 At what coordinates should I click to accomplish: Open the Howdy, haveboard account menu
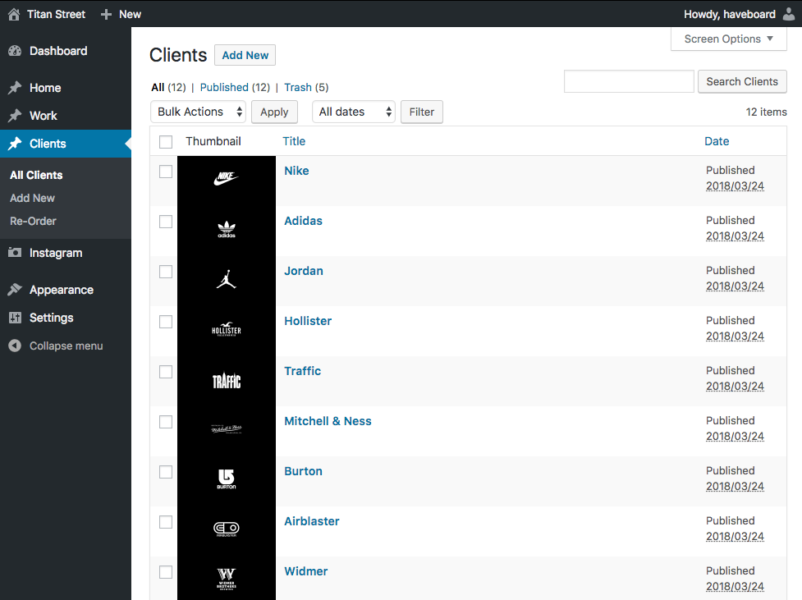[x=739, y=14]
